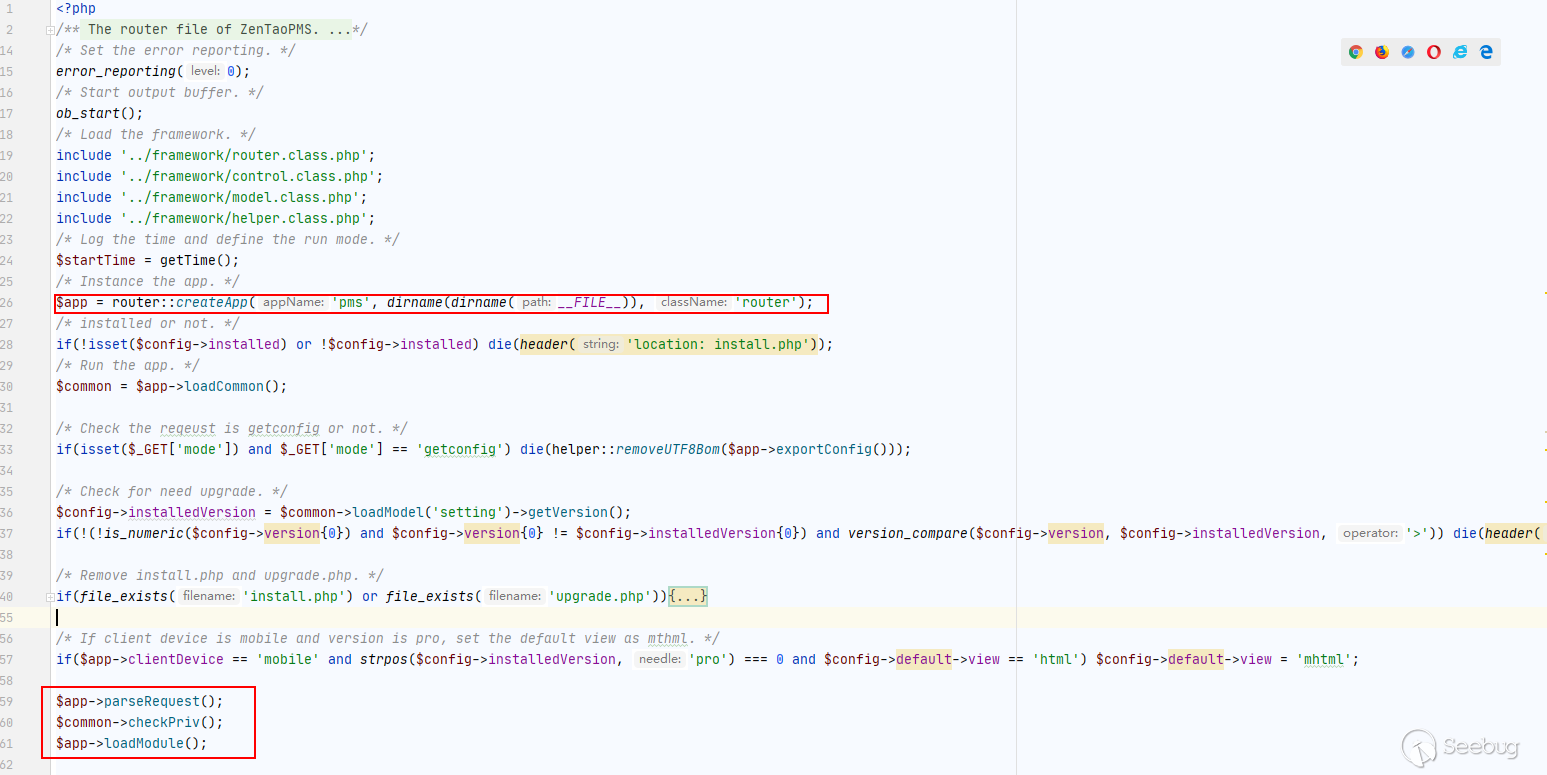Click the 'Check for need upgrade' comment
1547x775 pixels.
click(172, 491)
